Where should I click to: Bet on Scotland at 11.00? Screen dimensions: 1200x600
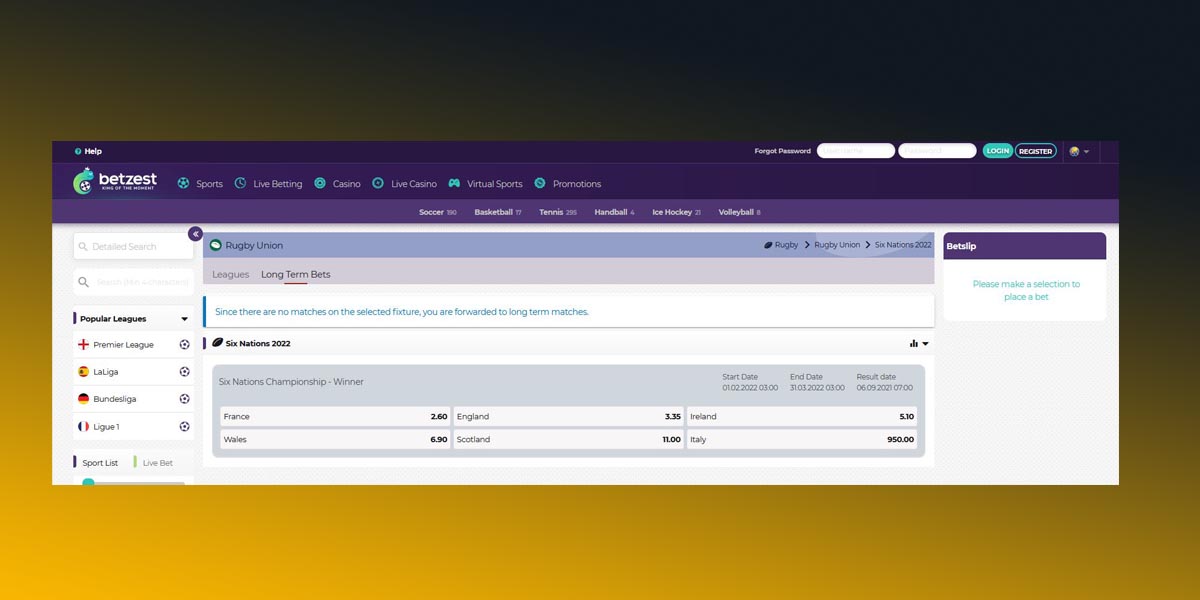(569, 439)
